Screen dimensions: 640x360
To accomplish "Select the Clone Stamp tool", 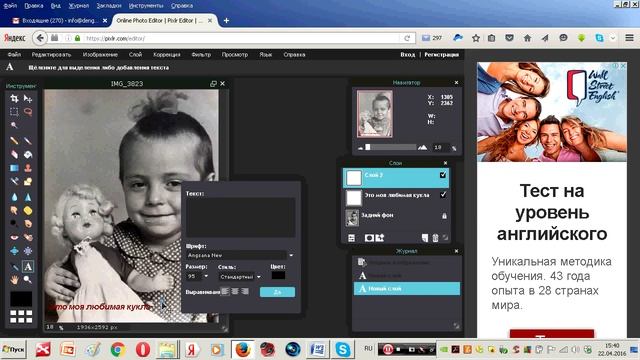I will (x=28, y=168).
